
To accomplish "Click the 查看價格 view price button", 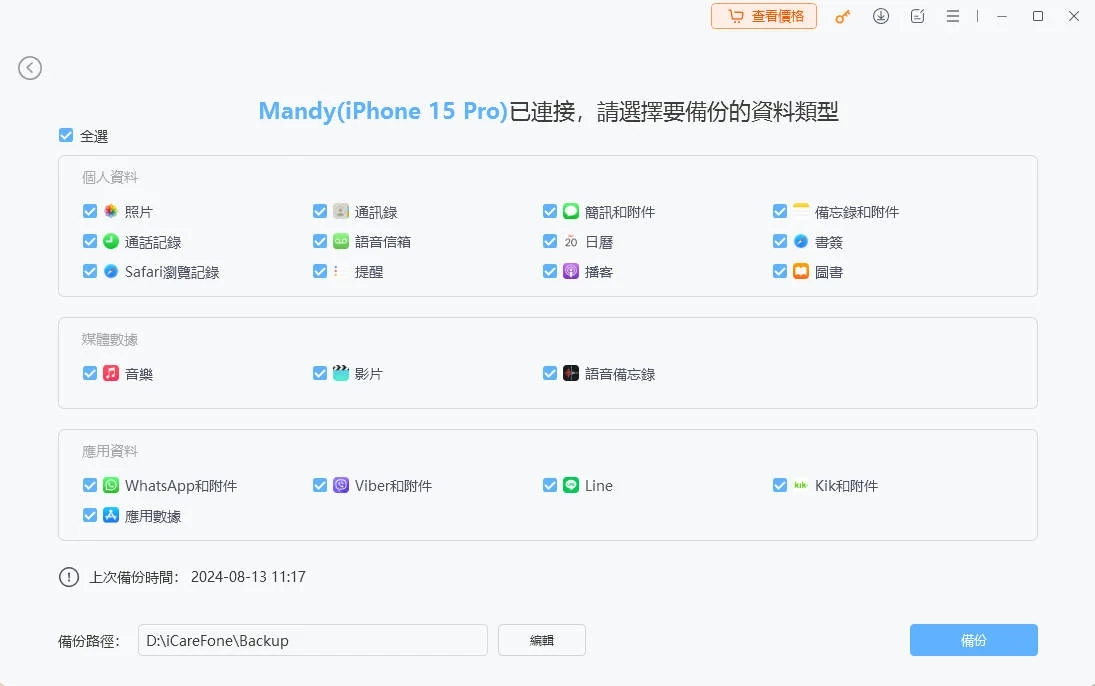I will tap(764, 16).
